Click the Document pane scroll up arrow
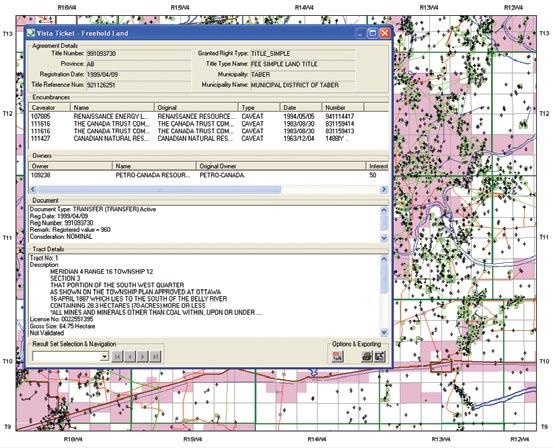Image resolution: width=553 pixels, height=448 pixels. tap(384, 211)
